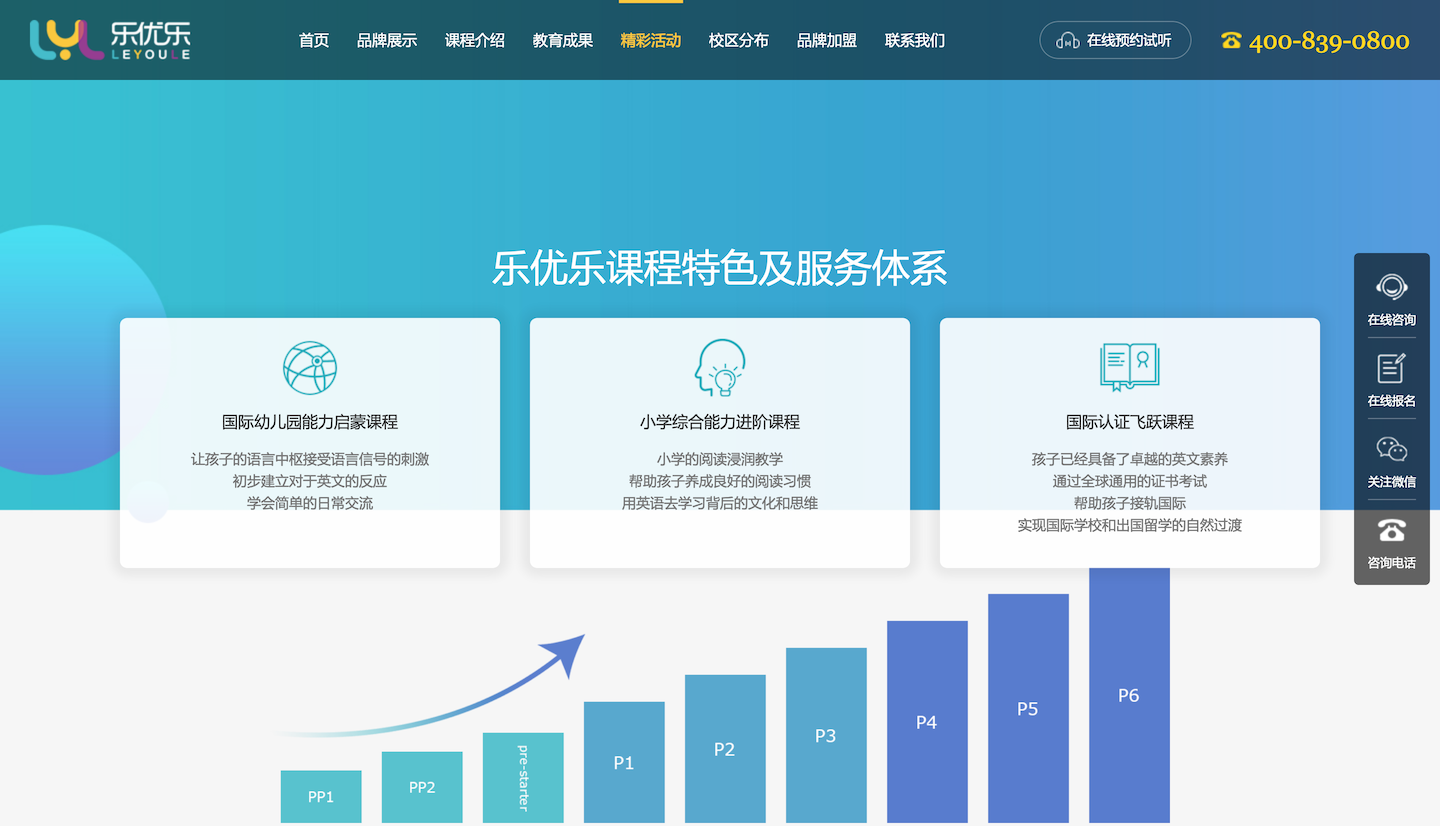This screenshot has height=826, width=1440.
Task: Click the 小学综合能力进阶课程 card title
Action: click(x=720, y=422)
